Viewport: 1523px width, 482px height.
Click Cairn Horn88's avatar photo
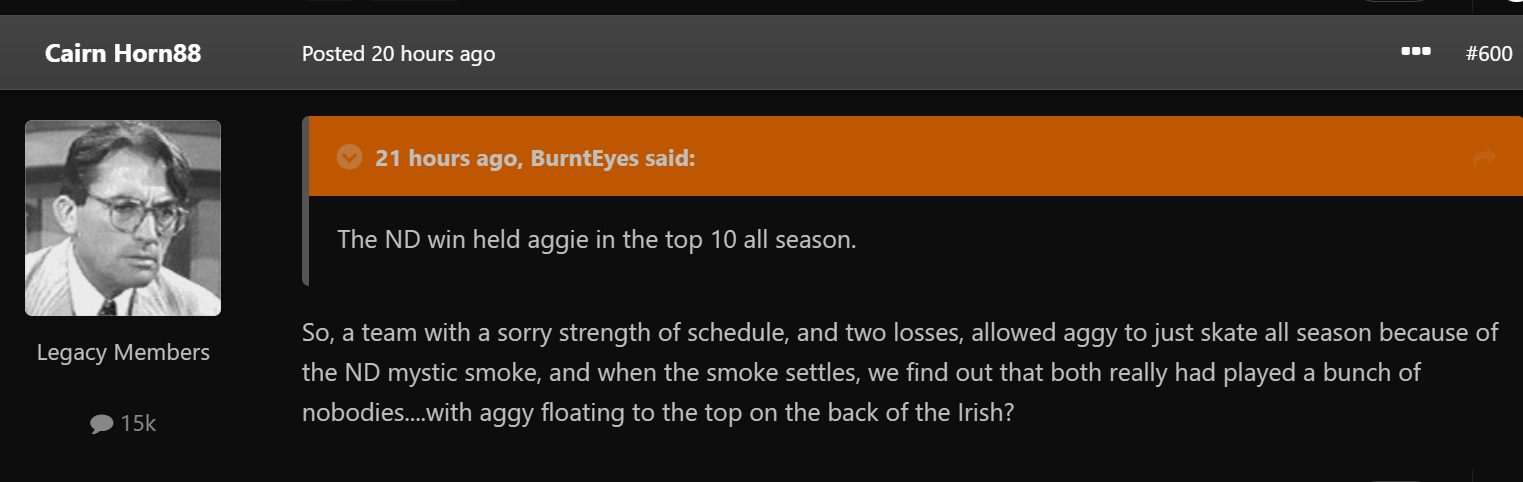[123, 218]
